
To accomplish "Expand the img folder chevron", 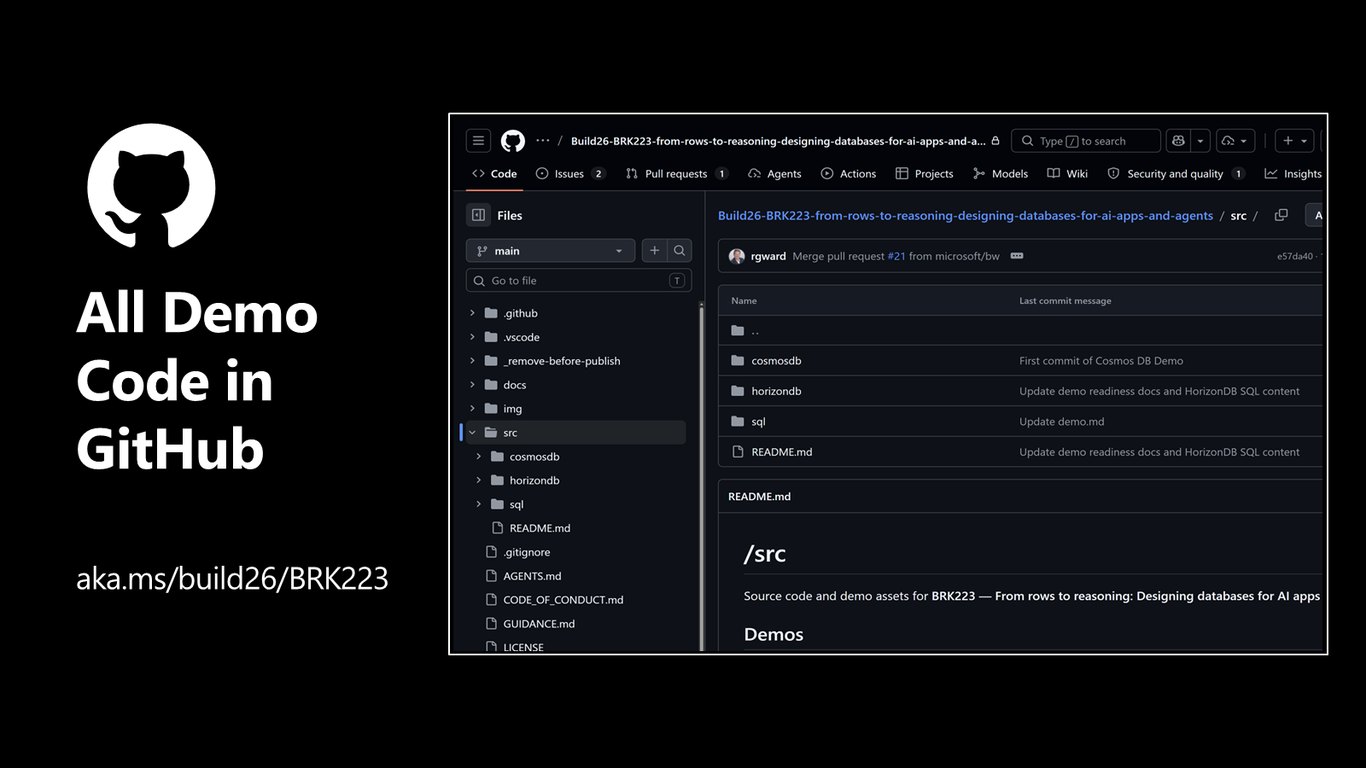I will (472, 409).
